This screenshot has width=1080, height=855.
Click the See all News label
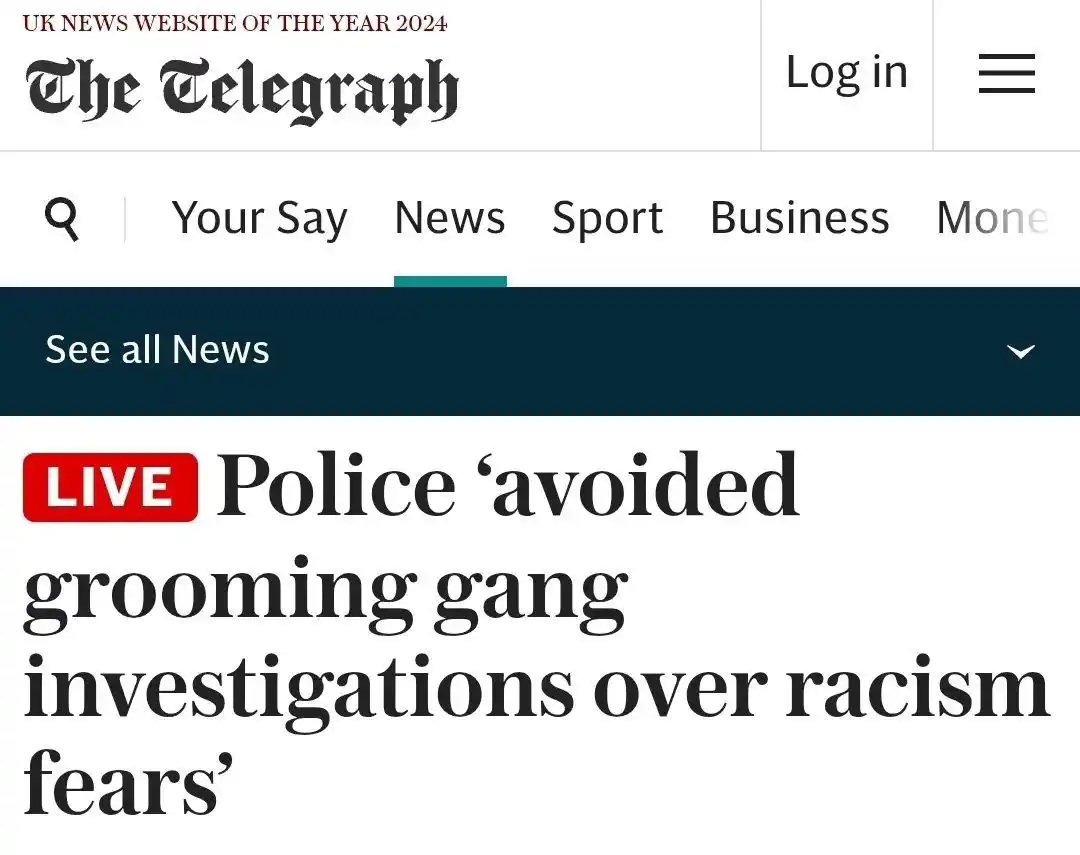(157, 349)
